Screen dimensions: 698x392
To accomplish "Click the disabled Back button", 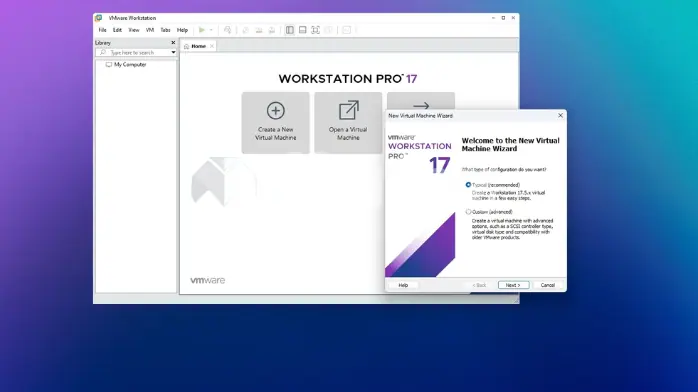I will (479, 285).
